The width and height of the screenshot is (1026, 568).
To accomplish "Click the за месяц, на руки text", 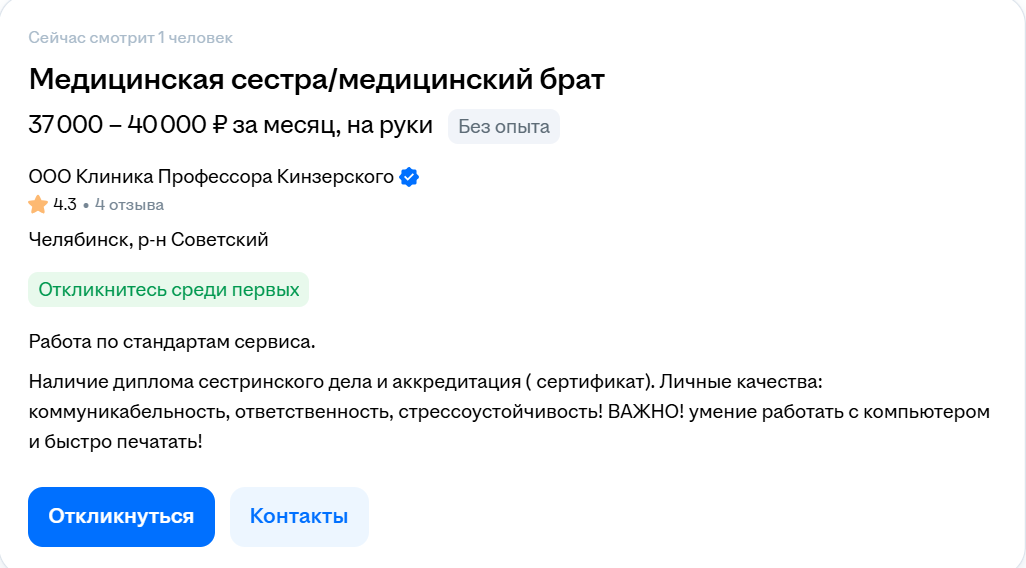I will point(333,126).
